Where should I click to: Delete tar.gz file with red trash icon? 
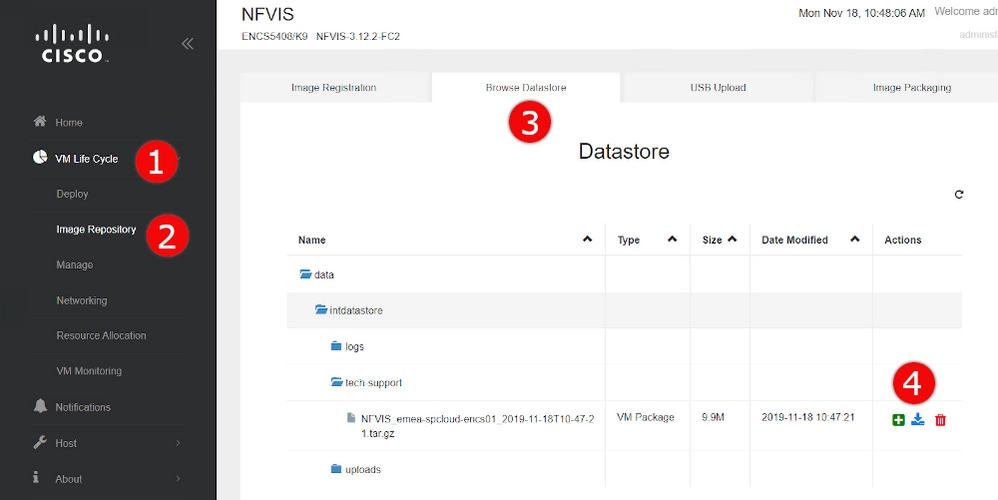(940, 420)
